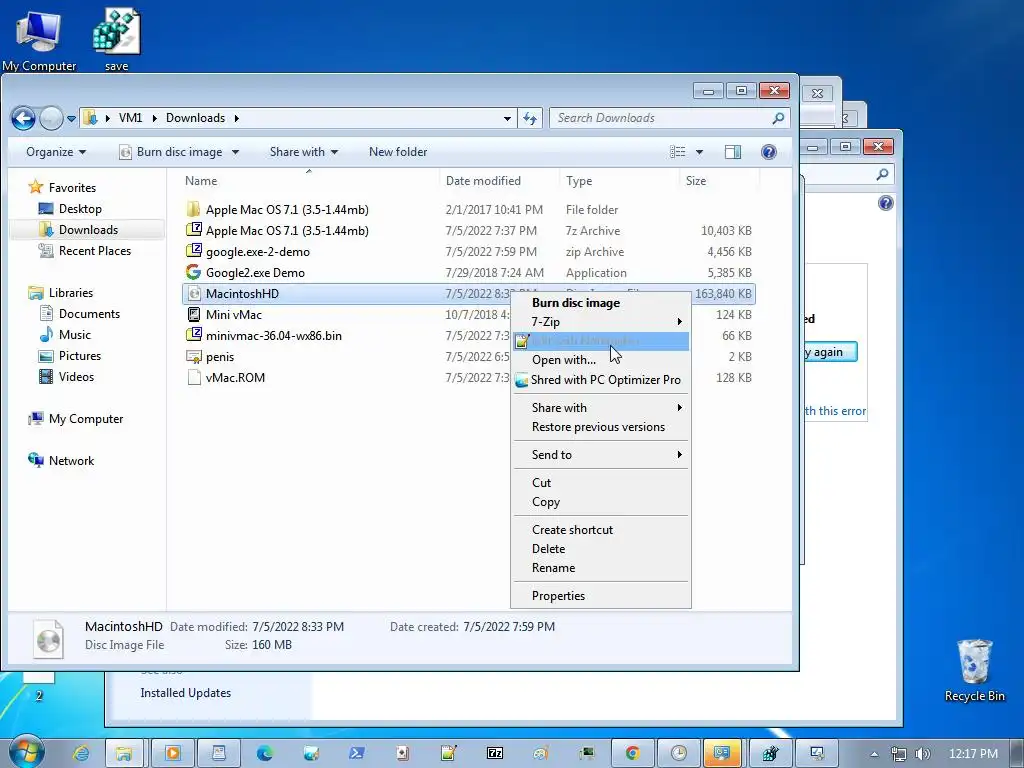Open the view options dropdown arrow

tap(699, 152)
